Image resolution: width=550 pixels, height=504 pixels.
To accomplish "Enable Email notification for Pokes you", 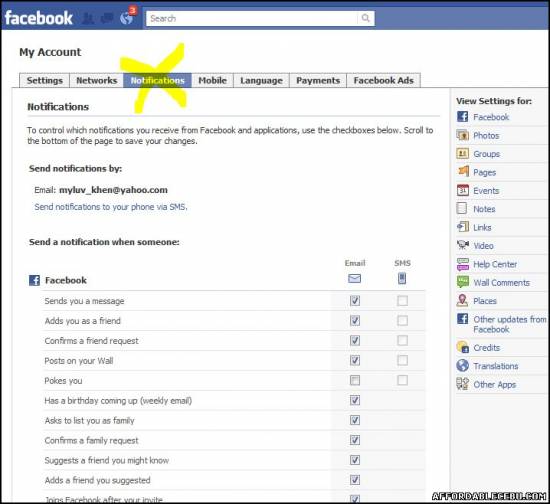I will coord(355,380).
